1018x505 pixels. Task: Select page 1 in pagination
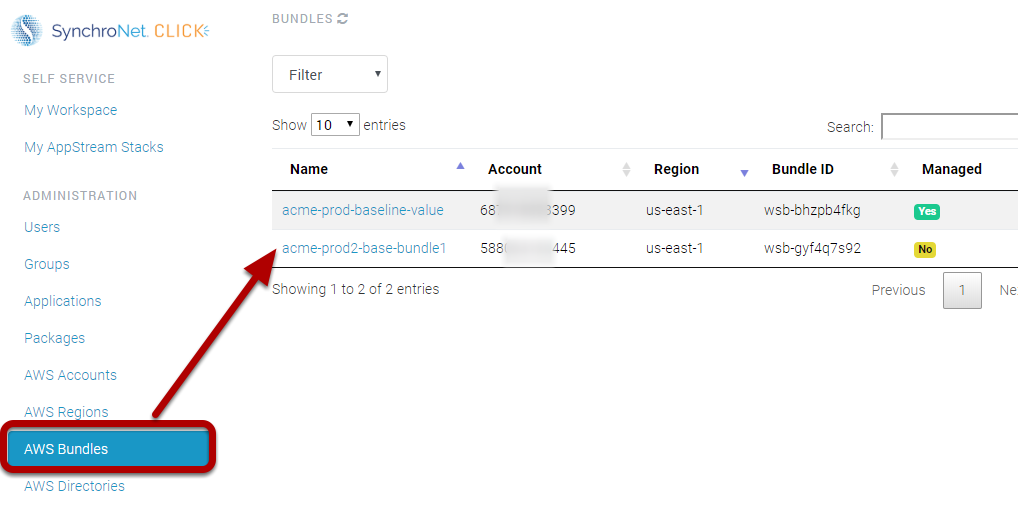click(x=962, y=290)
